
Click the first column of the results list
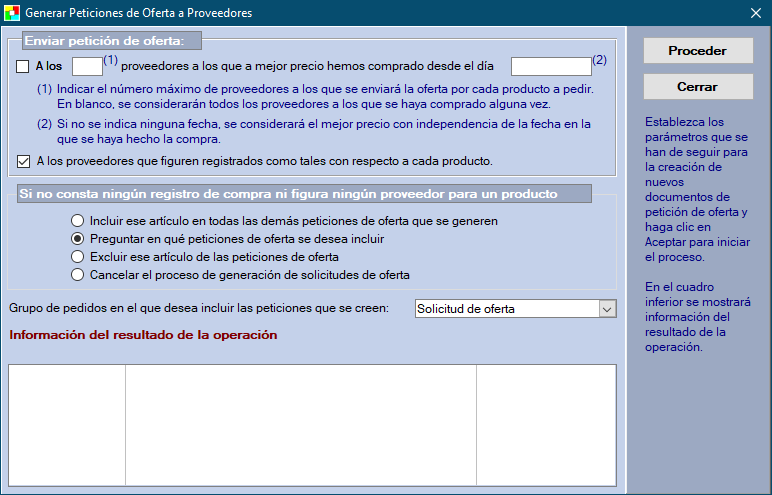pos(67,425)
